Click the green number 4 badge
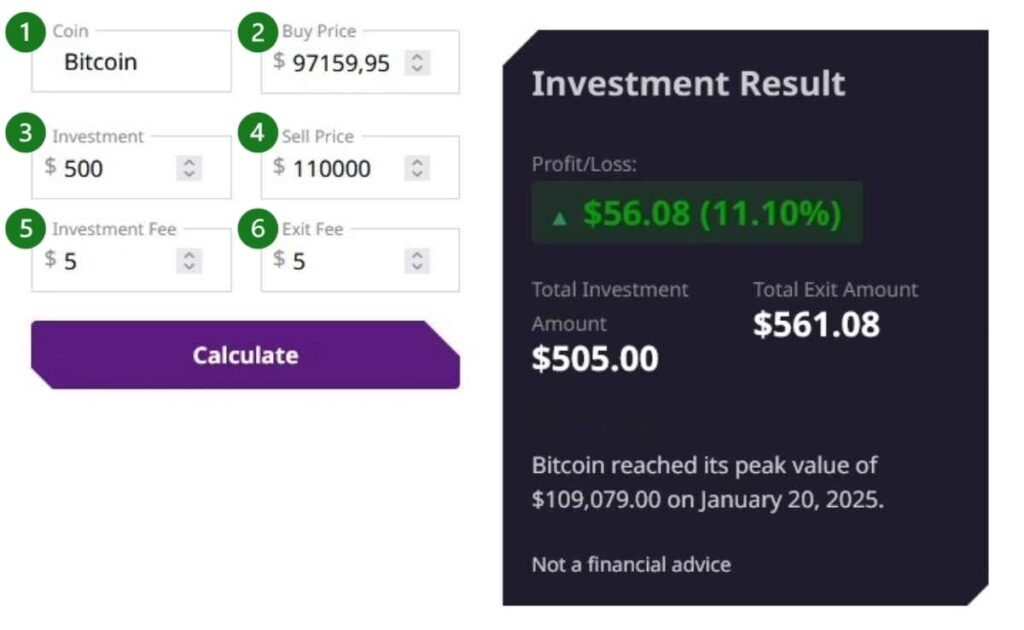Viewport: 1024px width, 630px height. [x=257, y=135]
